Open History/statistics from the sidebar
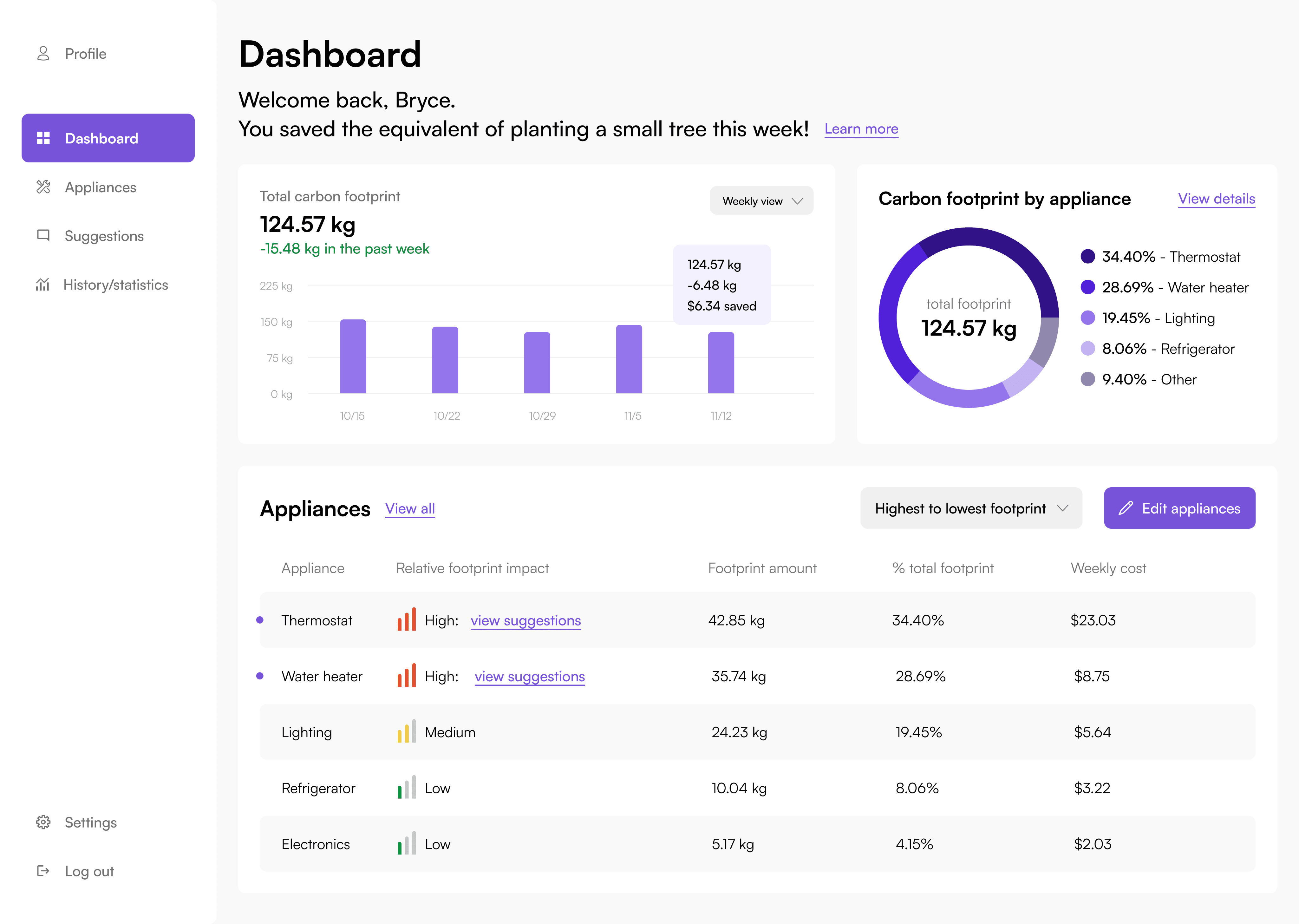The height and width of the screenshot is (924, 1299). click(x=102, y=285)
